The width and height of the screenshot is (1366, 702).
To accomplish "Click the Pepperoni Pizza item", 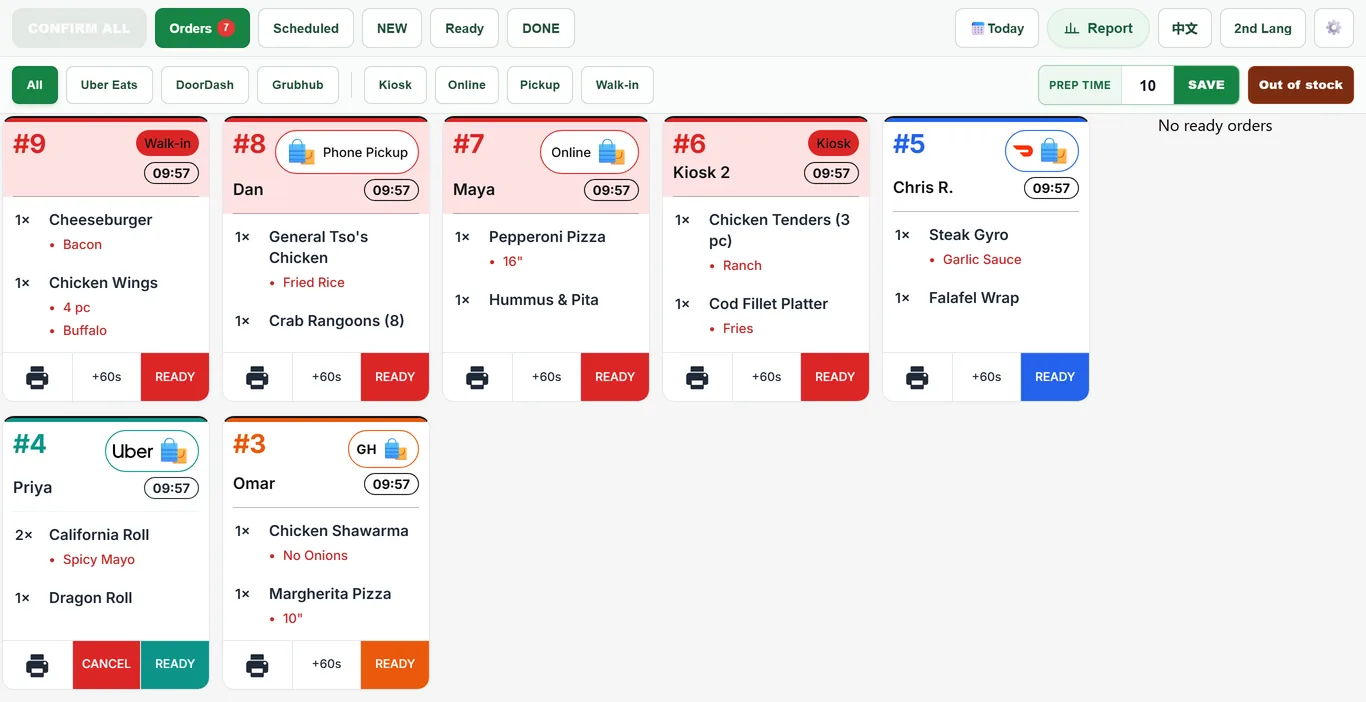I will pos(547,237).
